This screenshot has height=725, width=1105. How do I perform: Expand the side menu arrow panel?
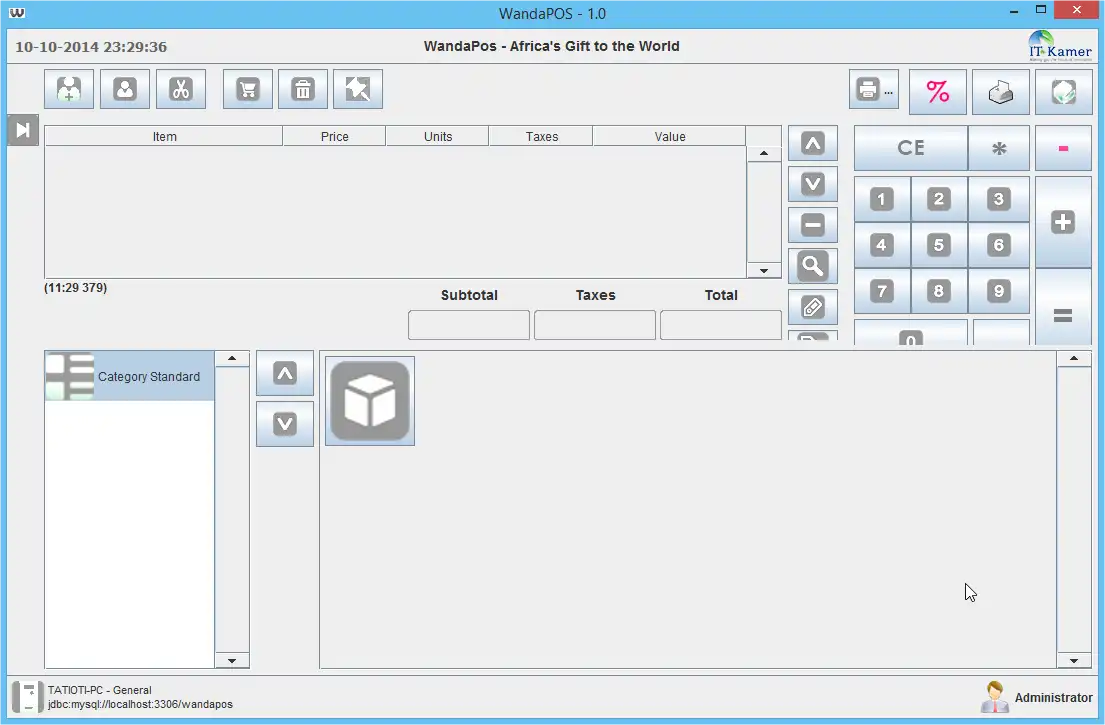point(23,130)
